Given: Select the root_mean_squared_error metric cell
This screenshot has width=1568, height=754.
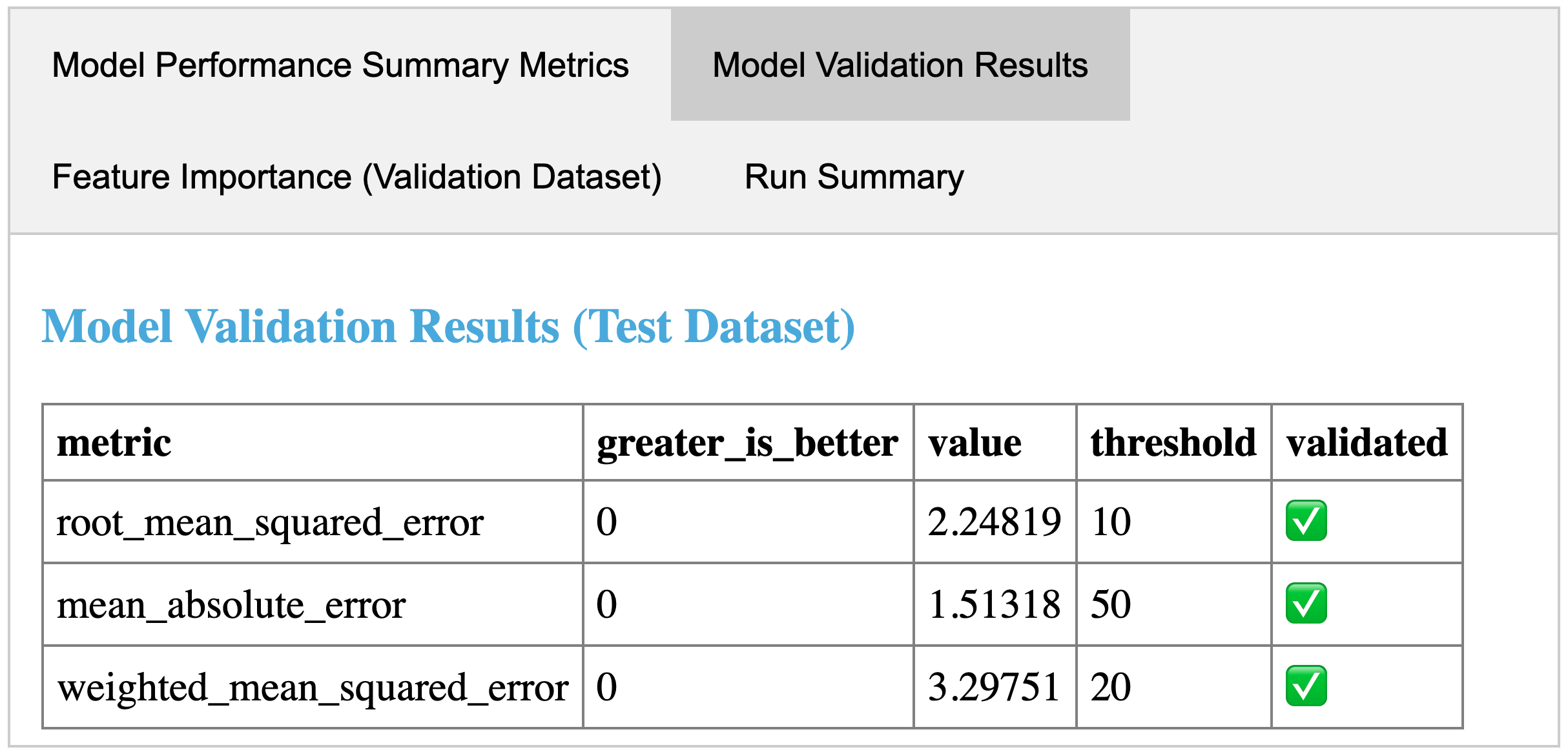Looking at the screenshot, I should (x=270, y=522).
